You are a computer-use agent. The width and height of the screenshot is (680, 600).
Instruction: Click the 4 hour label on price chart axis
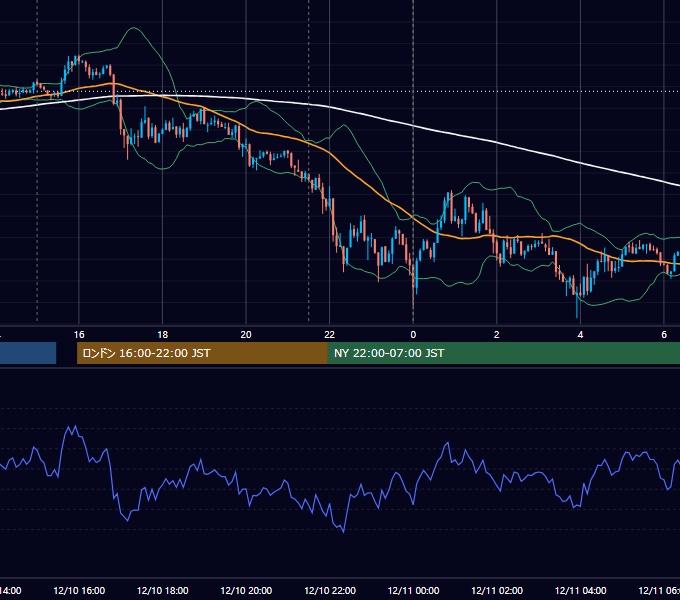(580, 335)
